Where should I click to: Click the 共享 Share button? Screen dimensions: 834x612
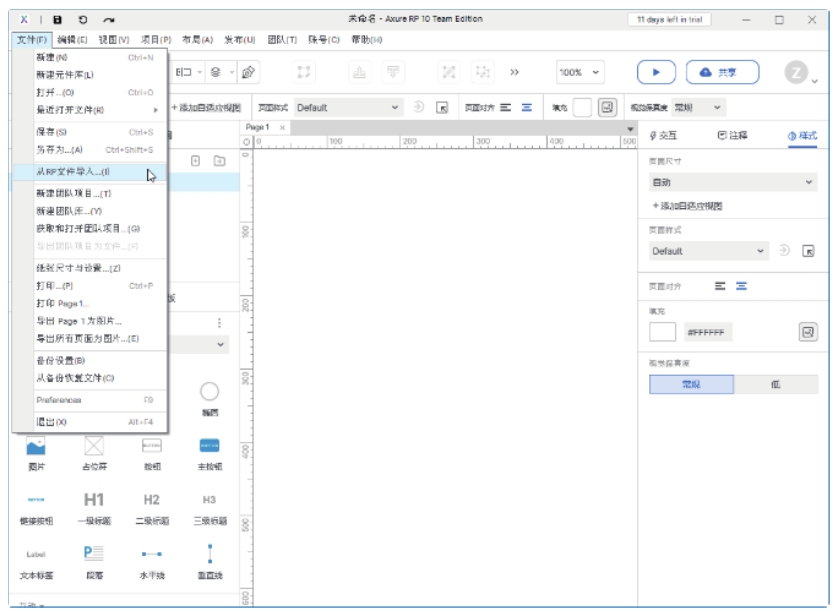click(x=722, y=72)
